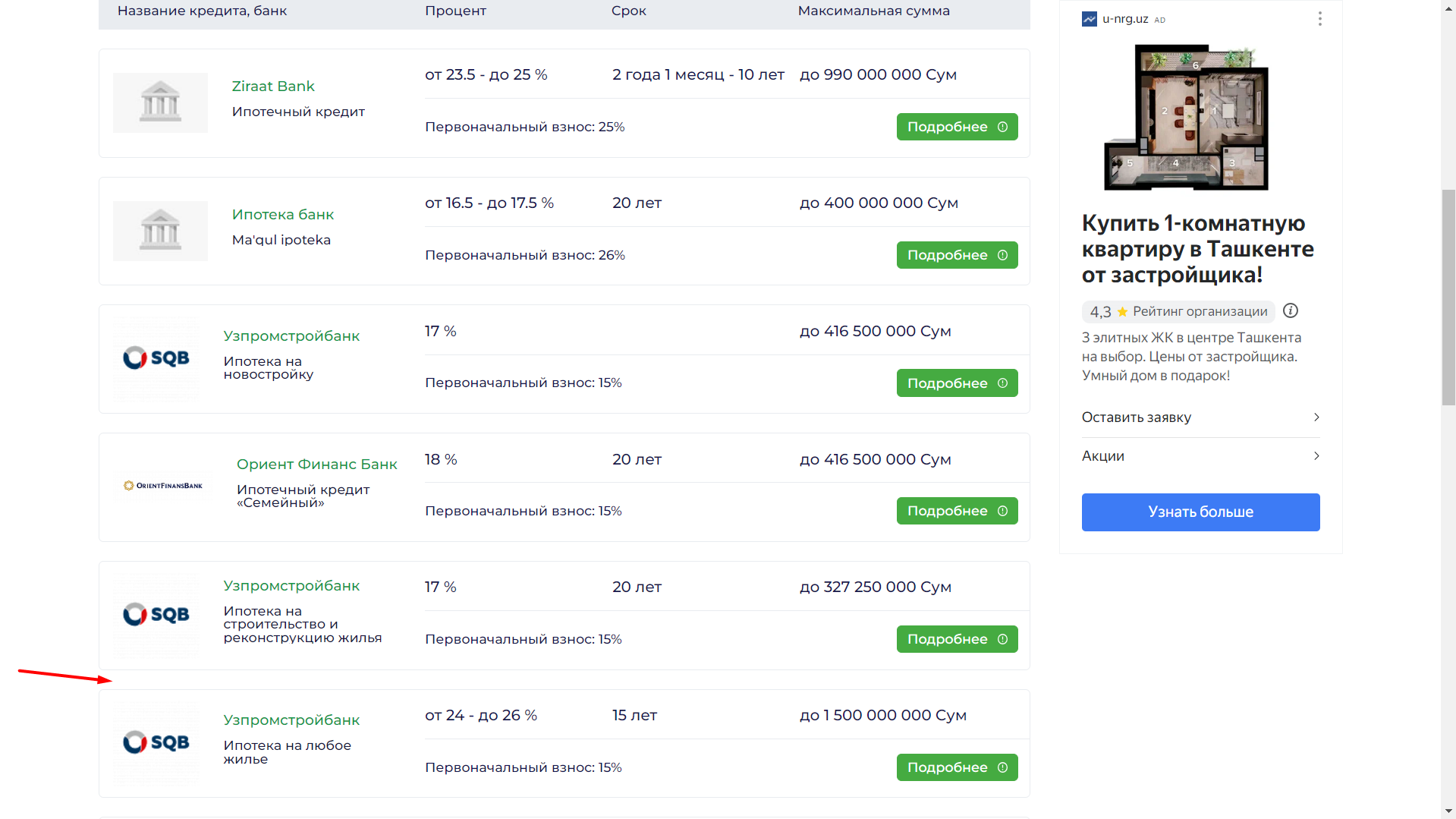Open the ad headline Купить 1-комнатную квартиру
Viewport: 1456px width, 819px height.
(1197, 249)
